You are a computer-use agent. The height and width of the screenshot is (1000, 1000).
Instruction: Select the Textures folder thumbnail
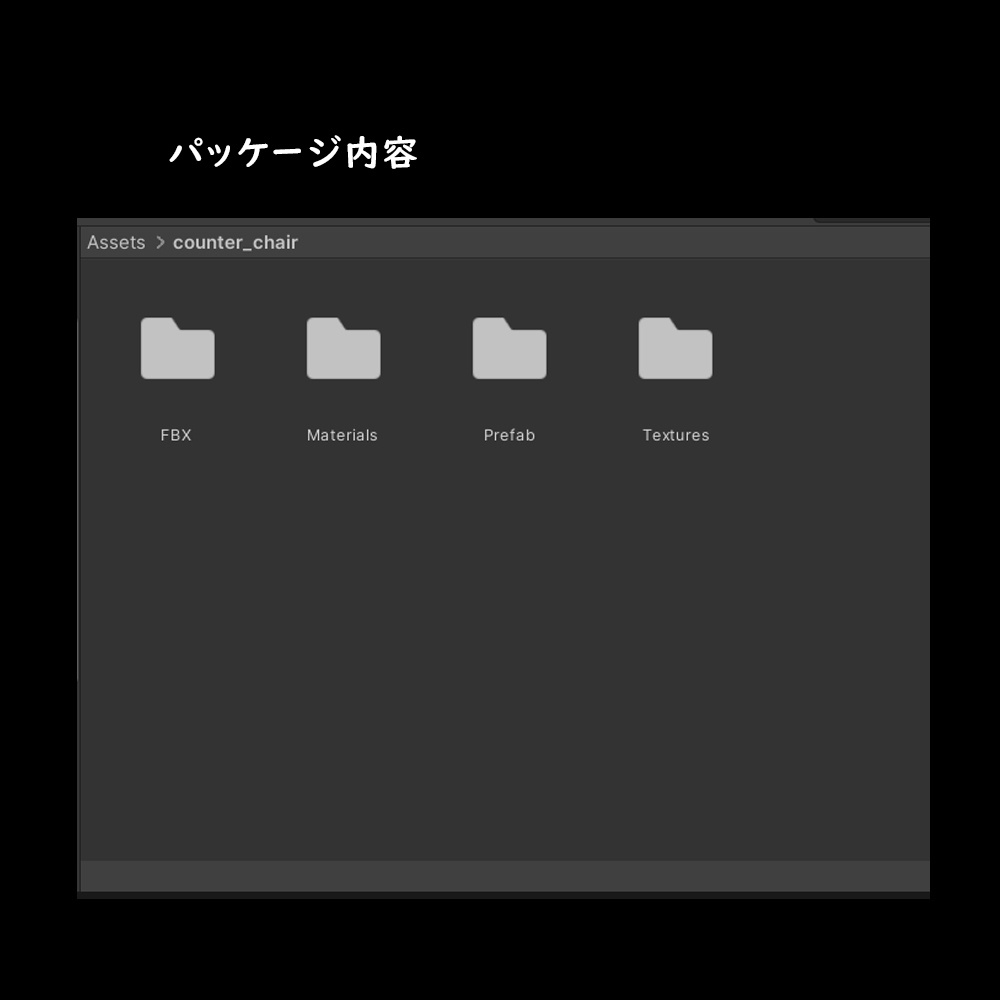pyautogui.click(x=675, y=348)
